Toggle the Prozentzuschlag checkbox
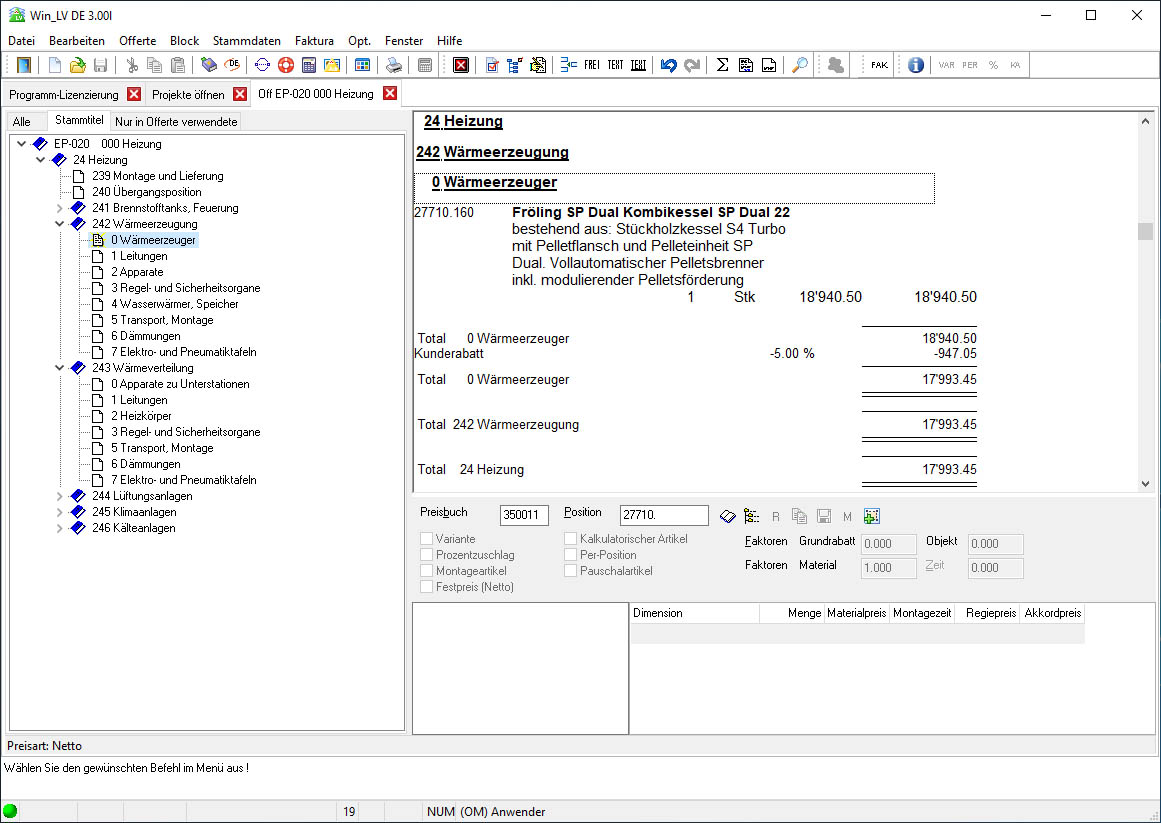Screen dimensions: 1161x823 click(x=426, y=555)
